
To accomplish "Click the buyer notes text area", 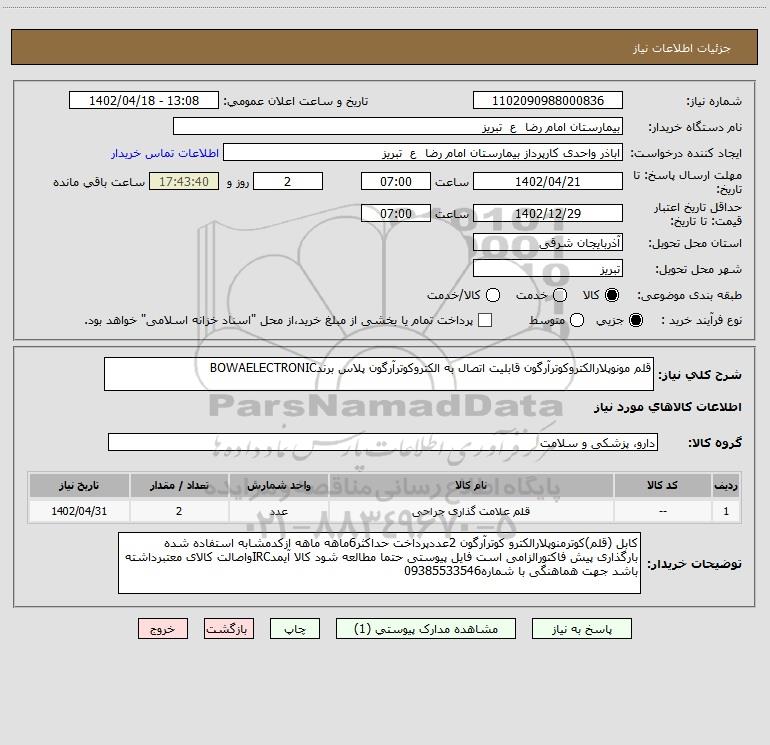I will (379, 563).
